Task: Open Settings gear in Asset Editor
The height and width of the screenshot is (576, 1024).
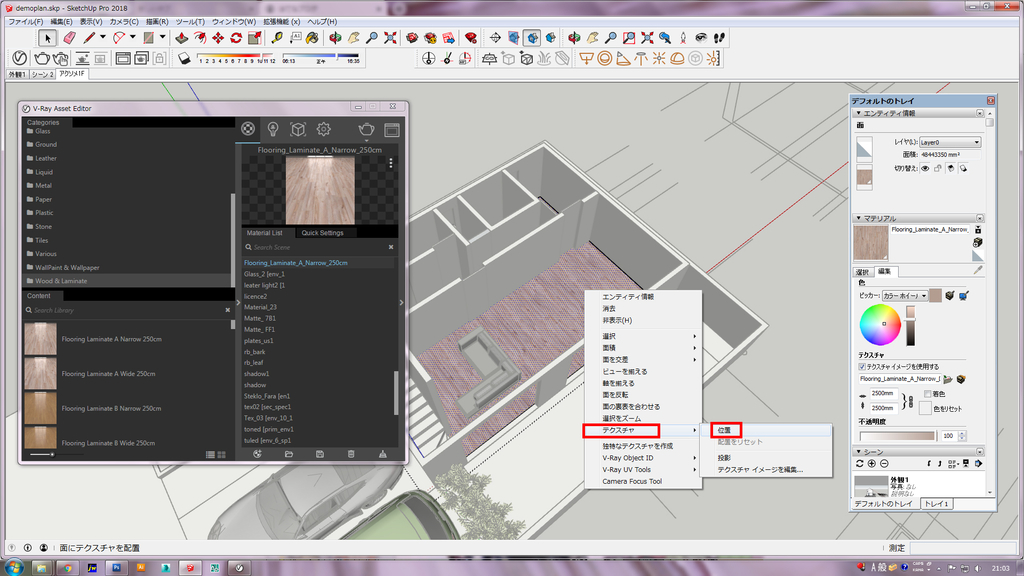Action: coord(323,129)
